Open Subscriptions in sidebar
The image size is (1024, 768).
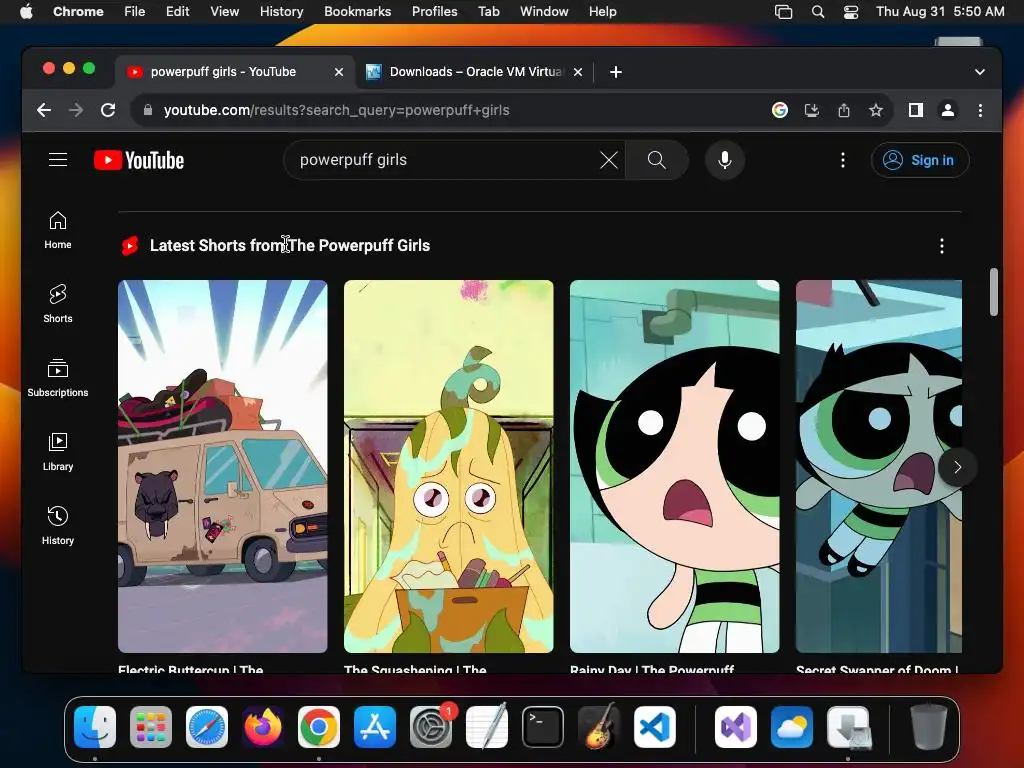(x=58, y=378)
